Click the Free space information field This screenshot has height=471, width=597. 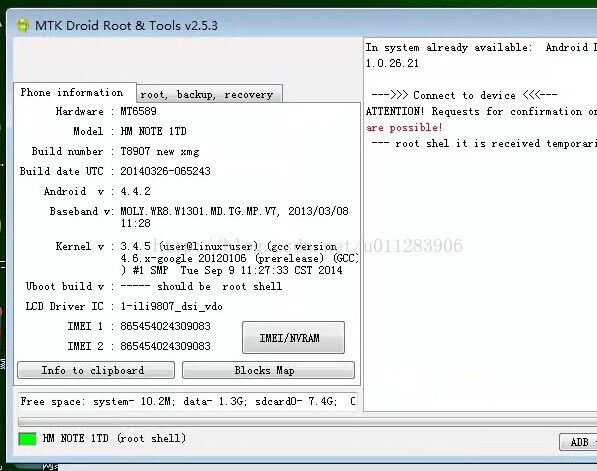tap(187, 401)
